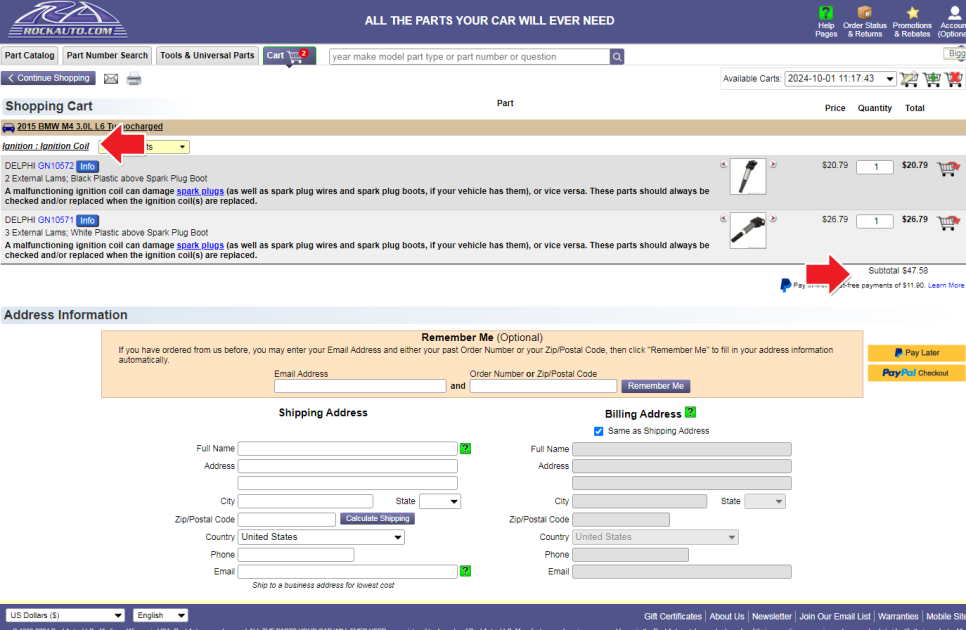966x630 pixels.
Task: Open the Tools & Universal Parts tab
Action: tap(207, 55)
